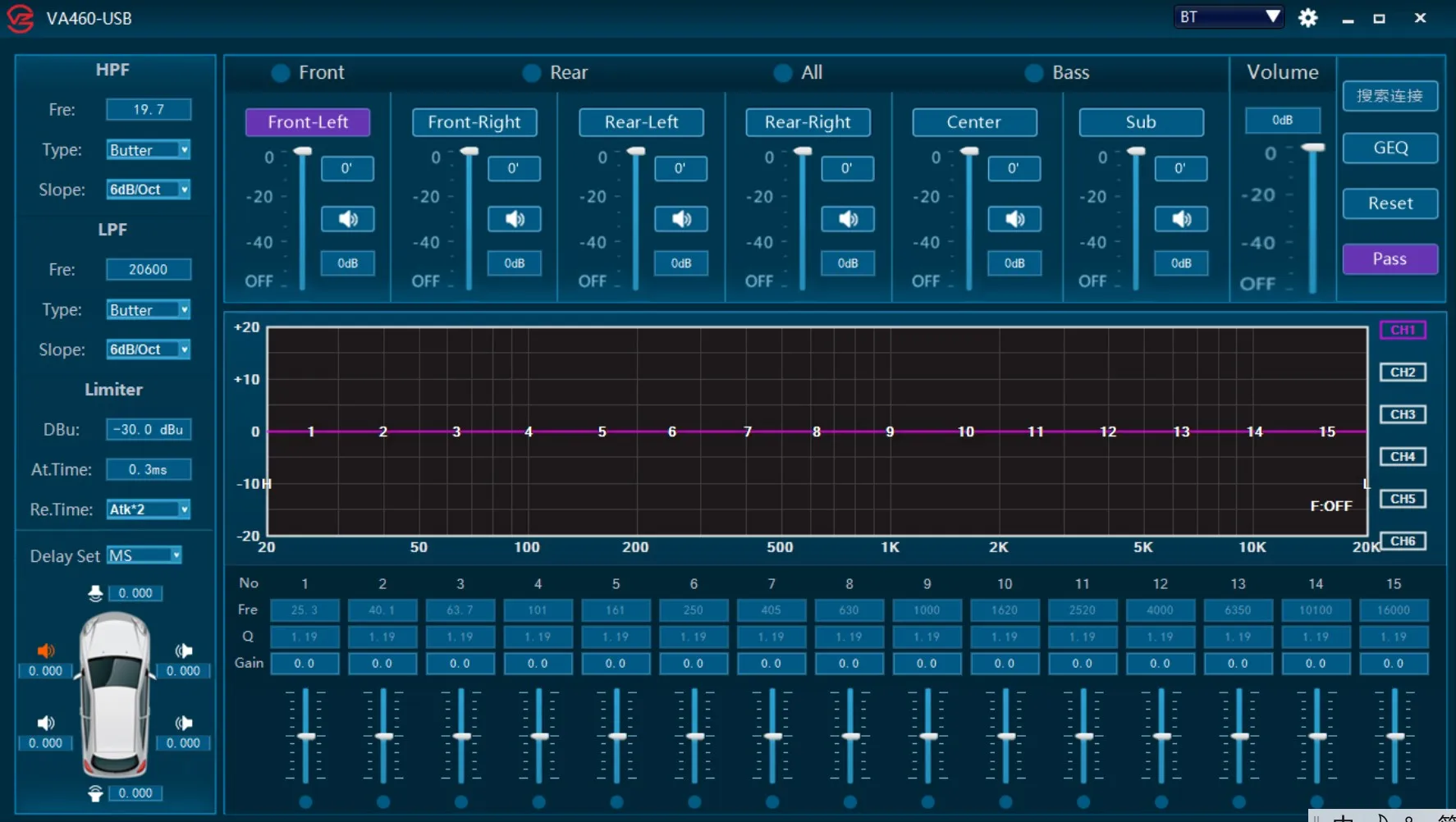Mute the Front-Left channel speaker

click(x=347, y=219)
